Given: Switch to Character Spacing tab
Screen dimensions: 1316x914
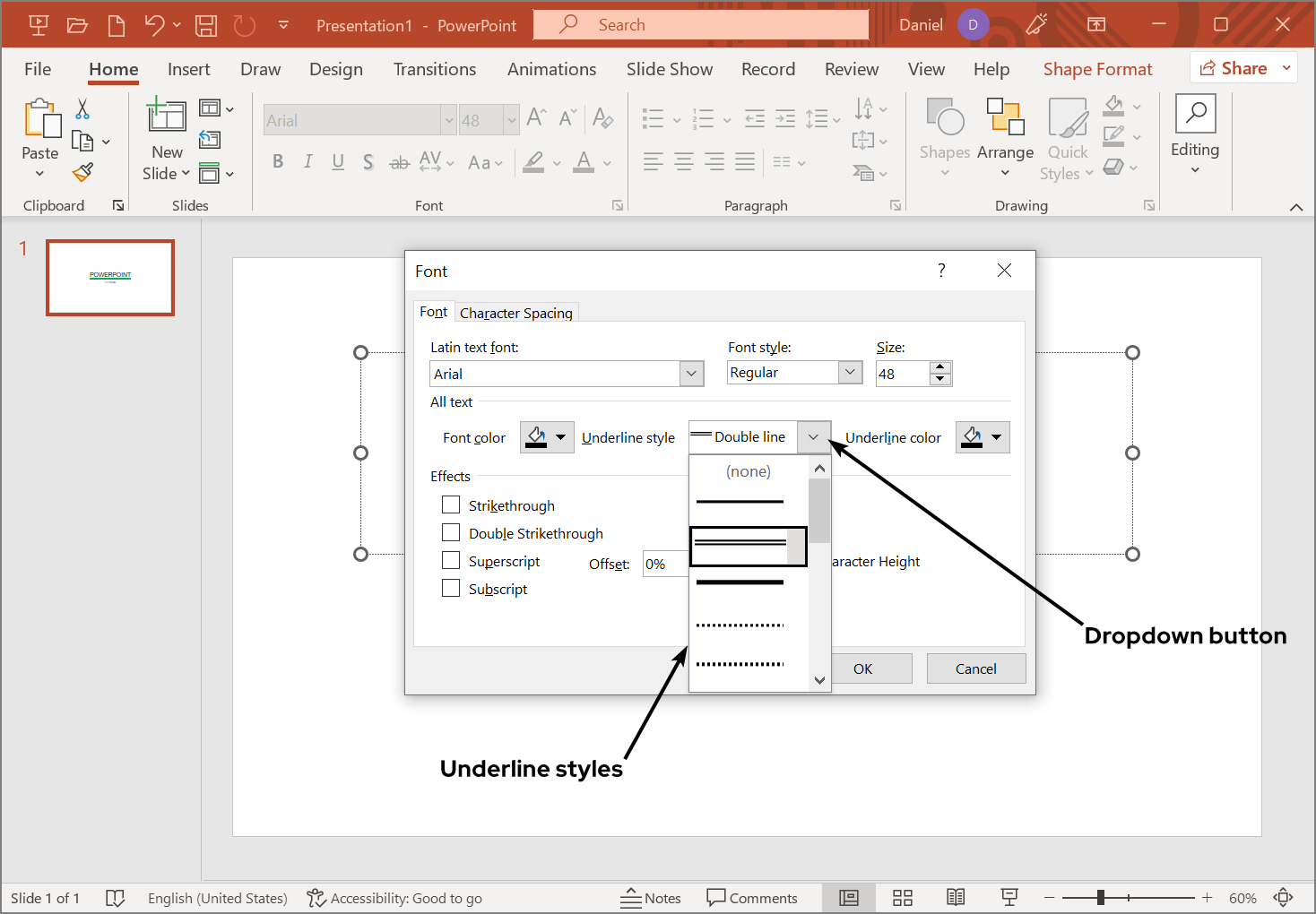Looking at the screenshot, I should pos(515,313).
